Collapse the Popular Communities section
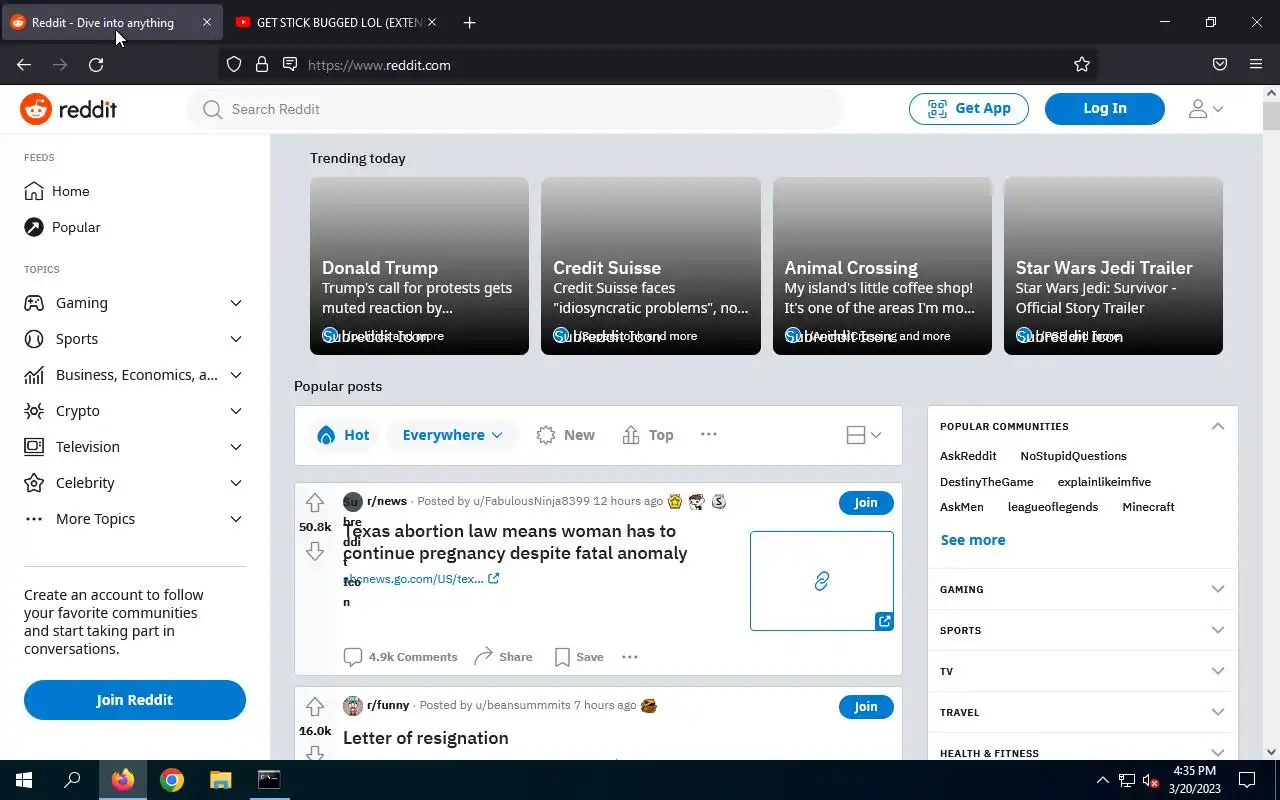The width and height of the screenshot is (1280, 800). coord(1217,426)
